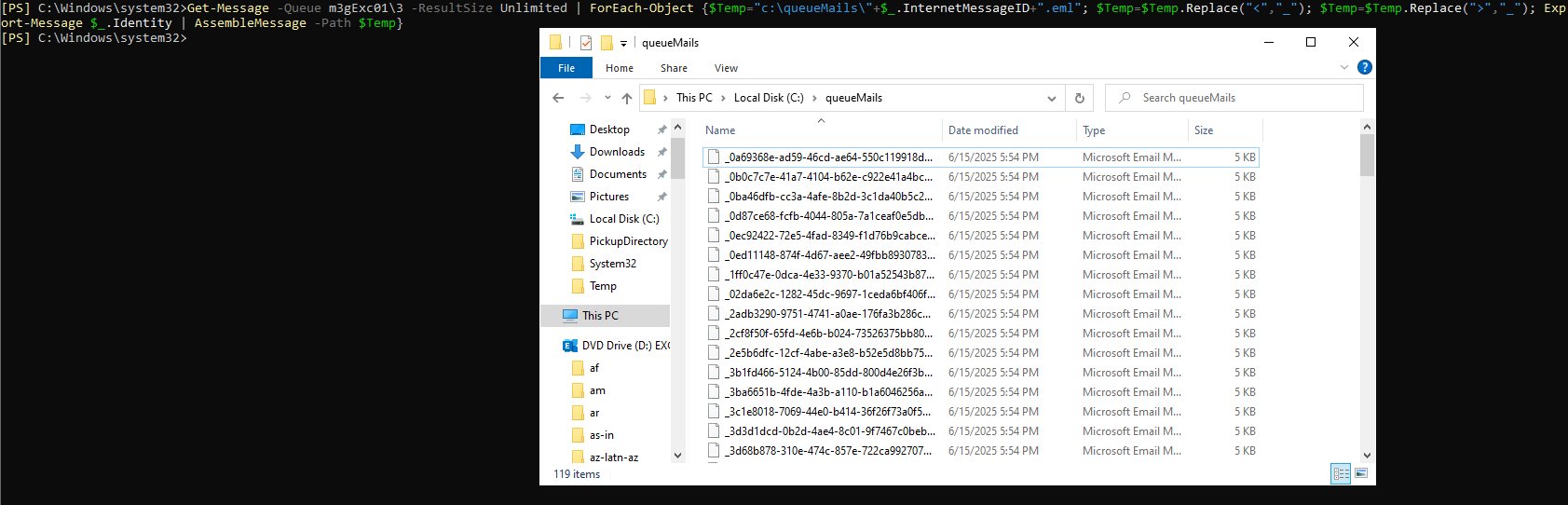The width and height of the screenshot is (1568, 505).
Task: Open the recent locations dropdown
Action: pyautogui.click(x=607, y=98)
